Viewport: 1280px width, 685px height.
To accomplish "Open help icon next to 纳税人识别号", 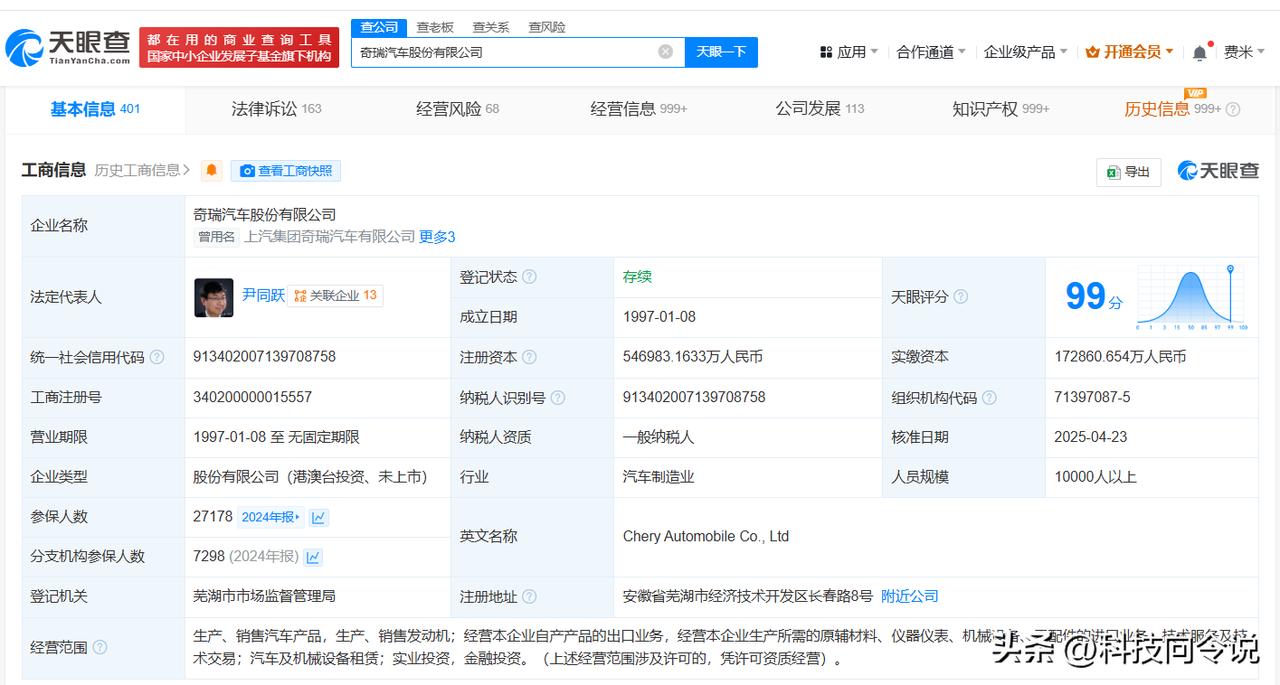I will (x=558, y=397).
